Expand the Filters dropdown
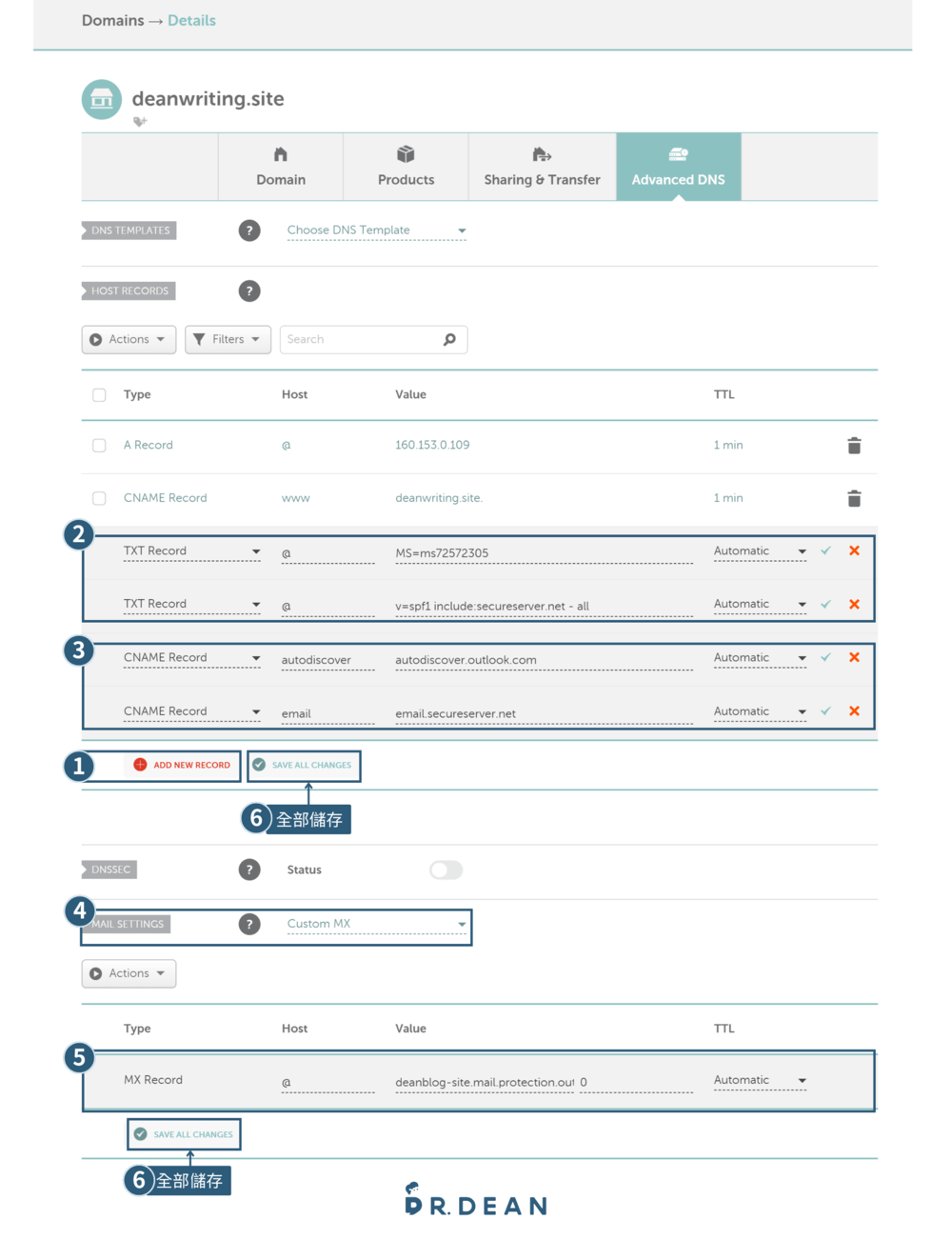This screenshot has height=1240, width=952. (x=228, y=340)
